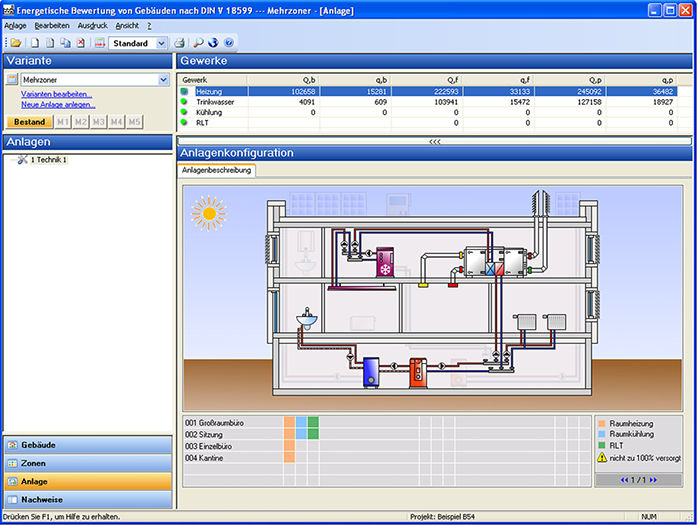
Task: Click the print icon in toolbar
Action: [180, 44]
